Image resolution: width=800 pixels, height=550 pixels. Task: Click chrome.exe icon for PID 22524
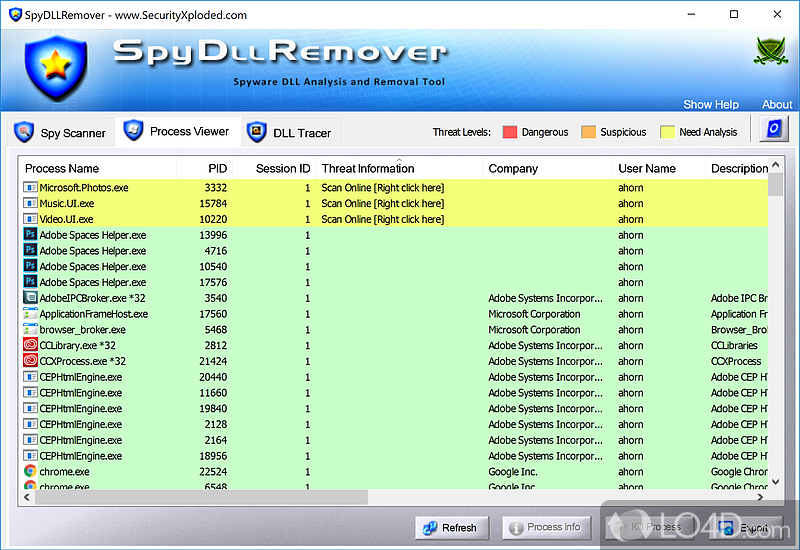click(30, 471)
